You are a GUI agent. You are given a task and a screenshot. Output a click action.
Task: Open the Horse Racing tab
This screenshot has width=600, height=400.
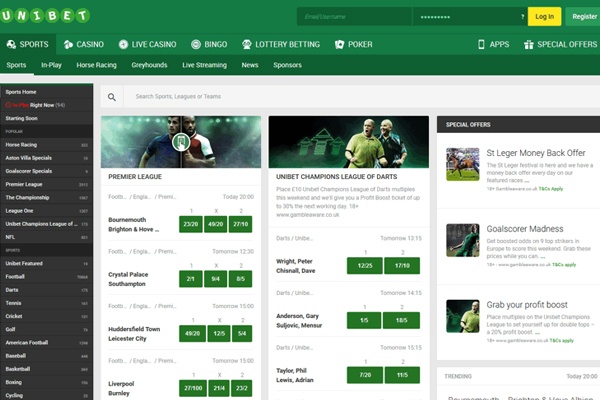click(x=96, y=65)
